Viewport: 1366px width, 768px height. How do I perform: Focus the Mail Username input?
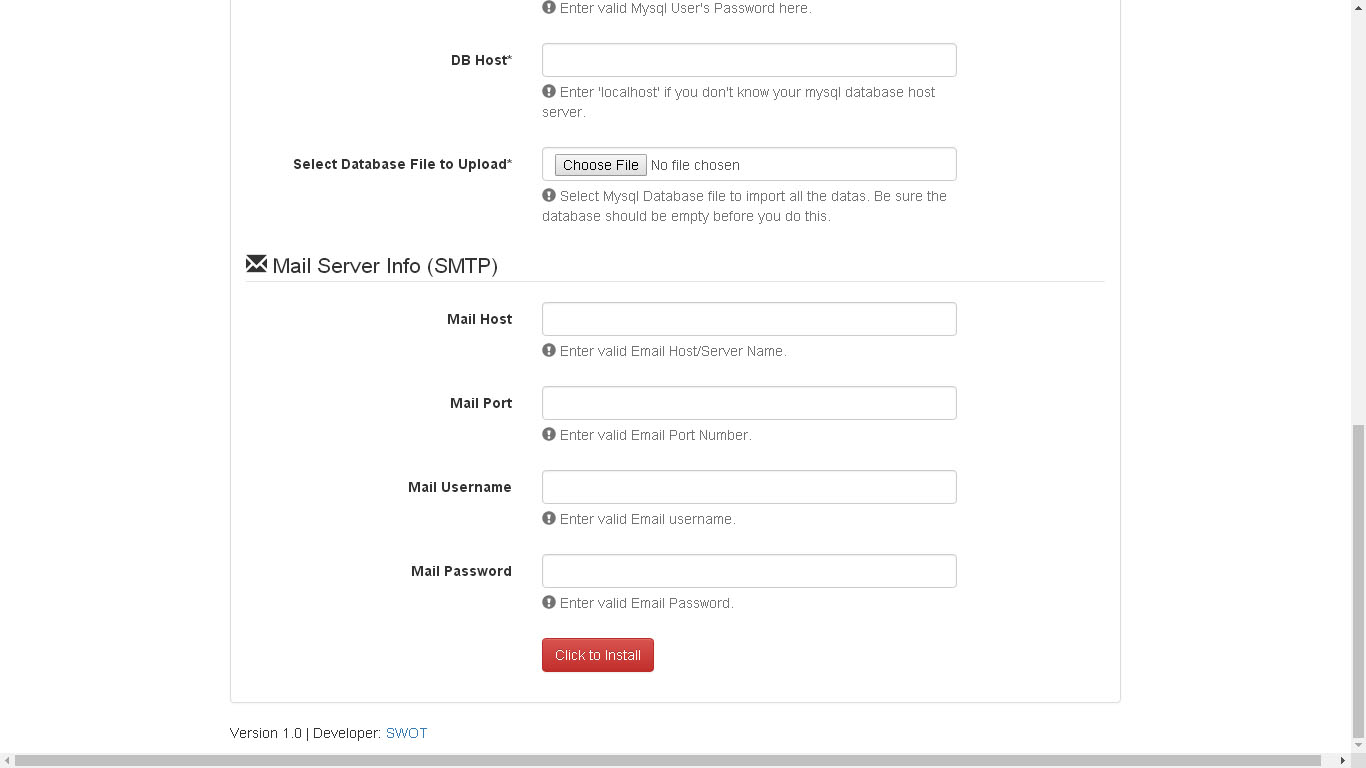[749, 487]
